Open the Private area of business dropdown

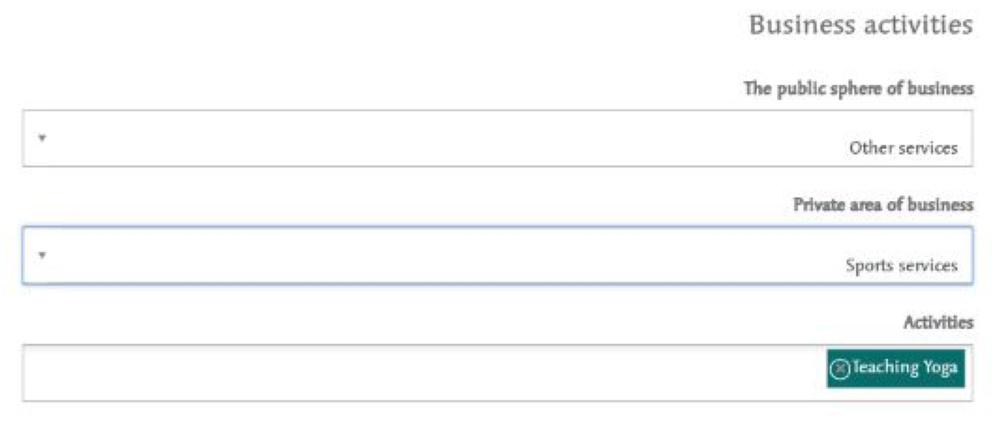(497, 255)
